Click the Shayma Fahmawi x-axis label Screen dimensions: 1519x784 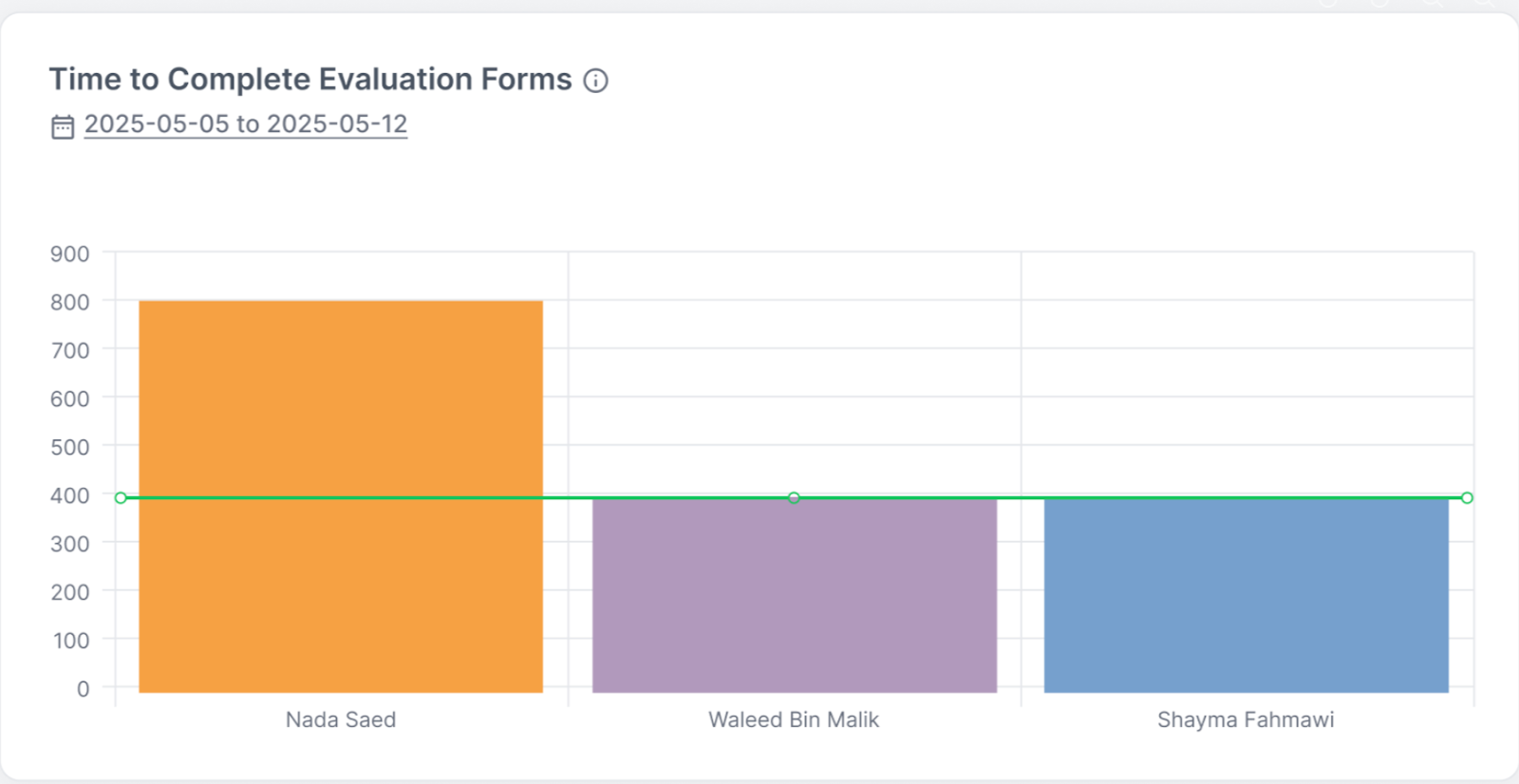[1246, 719]
